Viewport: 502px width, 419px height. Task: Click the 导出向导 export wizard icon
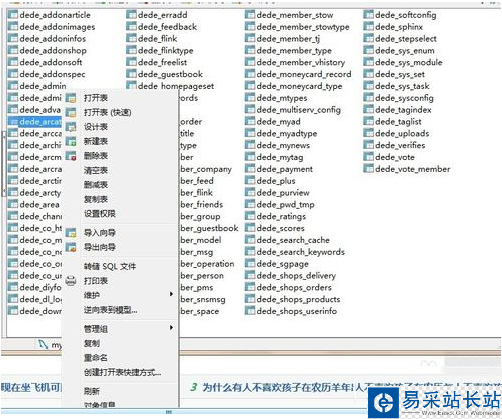point(71,247)
